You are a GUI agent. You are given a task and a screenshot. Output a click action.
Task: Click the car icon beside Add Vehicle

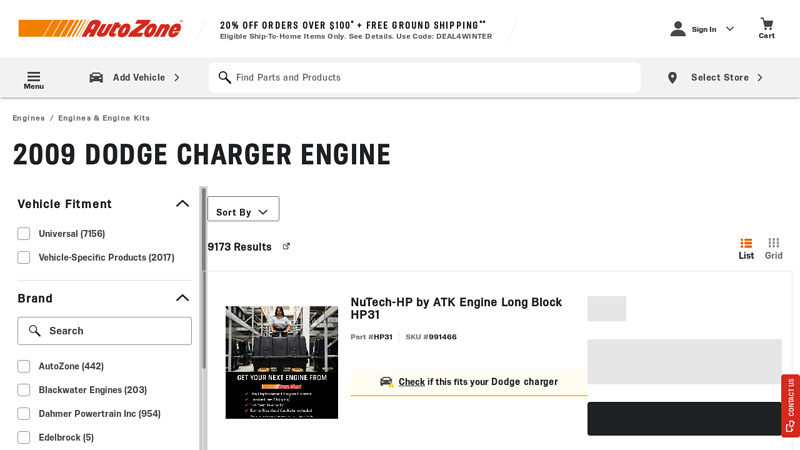click(96, 78)
